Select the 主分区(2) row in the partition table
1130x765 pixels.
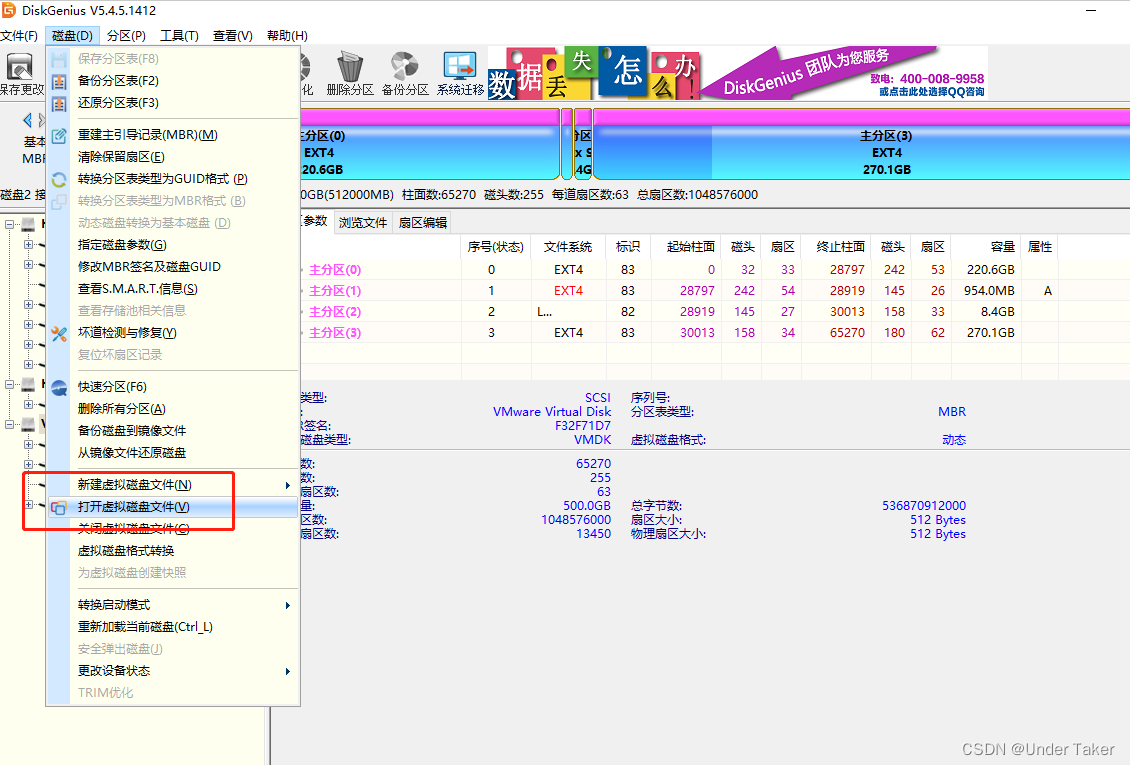[678, 312]
